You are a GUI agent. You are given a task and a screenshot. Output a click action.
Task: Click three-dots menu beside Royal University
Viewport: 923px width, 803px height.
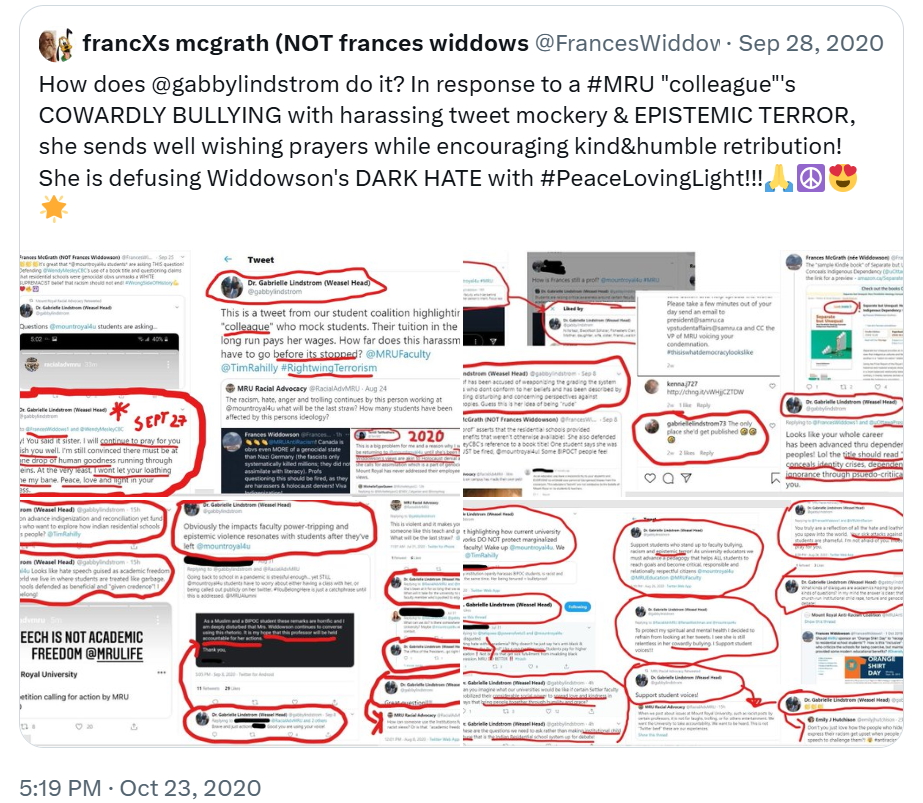tap(161, 672)
